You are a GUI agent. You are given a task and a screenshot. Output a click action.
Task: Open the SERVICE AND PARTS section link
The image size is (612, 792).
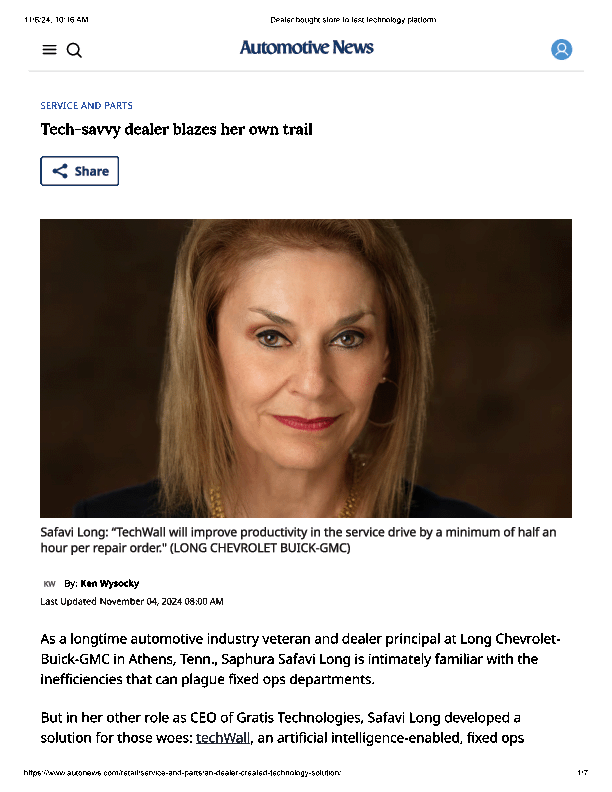click(86, 106)
